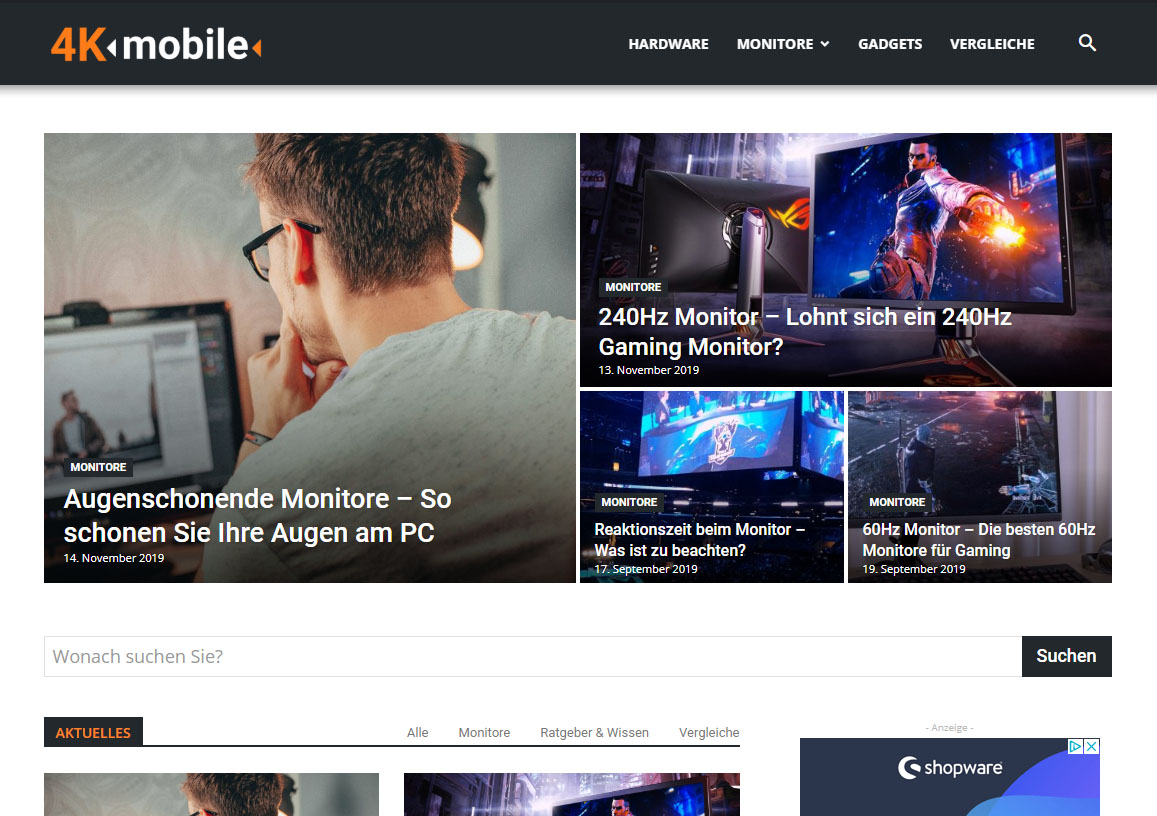Open the Hardware menu item
Screen dimensions: 1157x816
click(669, 44)
